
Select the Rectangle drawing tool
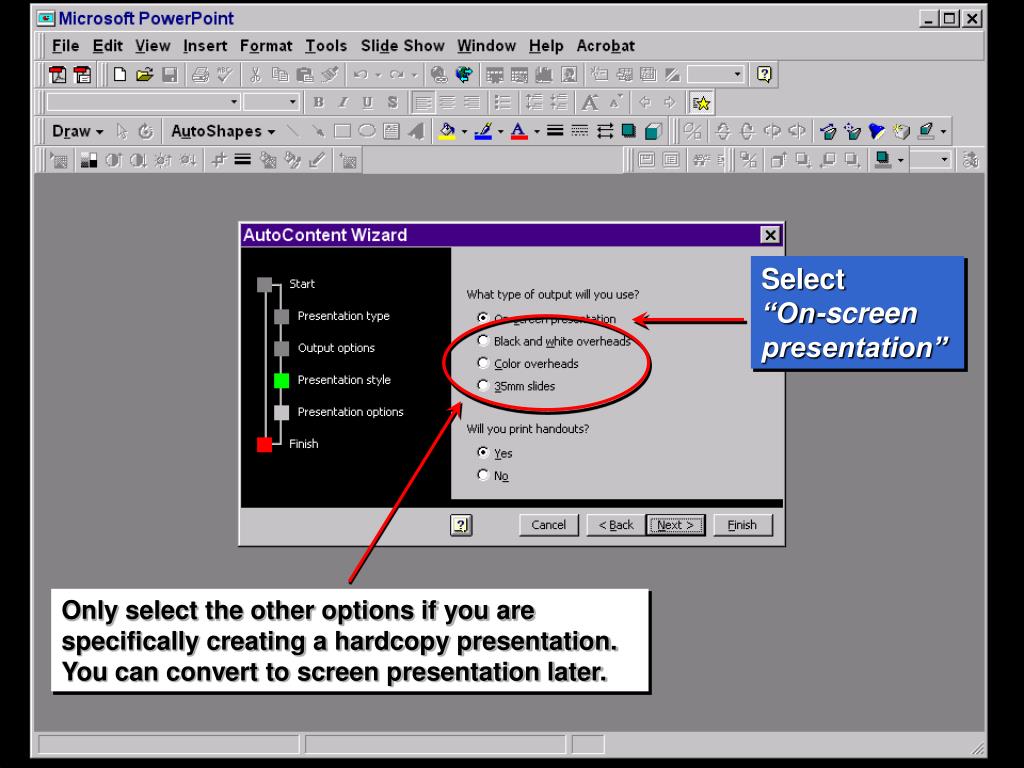(x=342, y=131)
